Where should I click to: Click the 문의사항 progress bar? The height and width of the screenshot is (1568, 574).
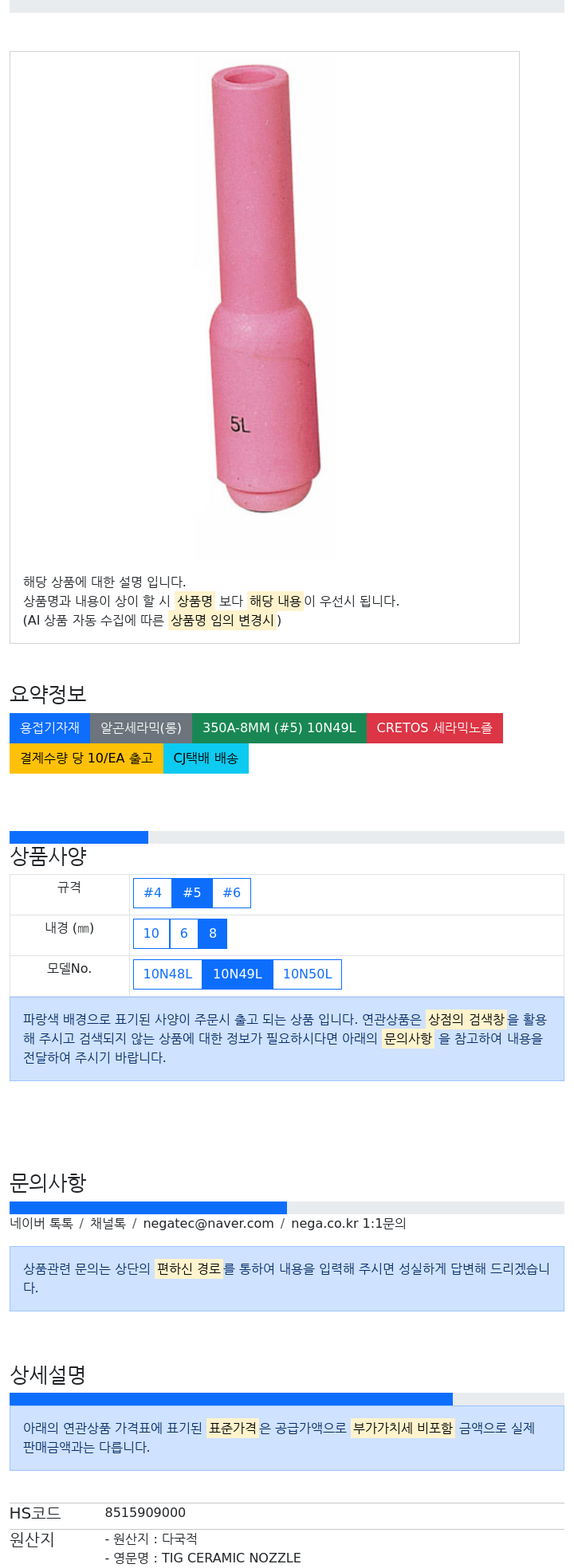[287, 1207]
